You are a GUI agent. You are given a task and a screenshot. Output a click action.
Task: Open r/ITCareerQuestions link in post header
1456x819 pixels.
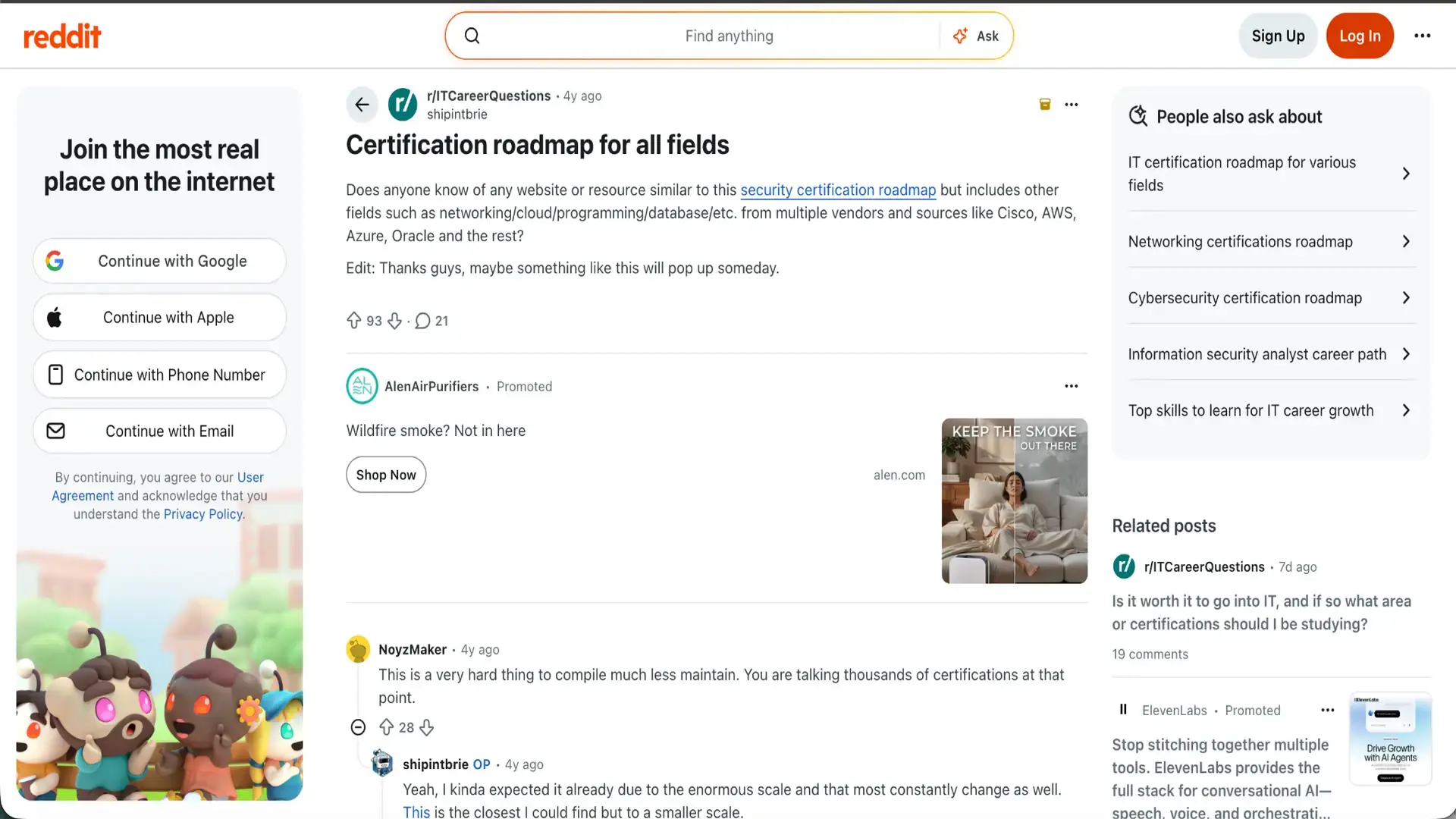click(488, 96)
